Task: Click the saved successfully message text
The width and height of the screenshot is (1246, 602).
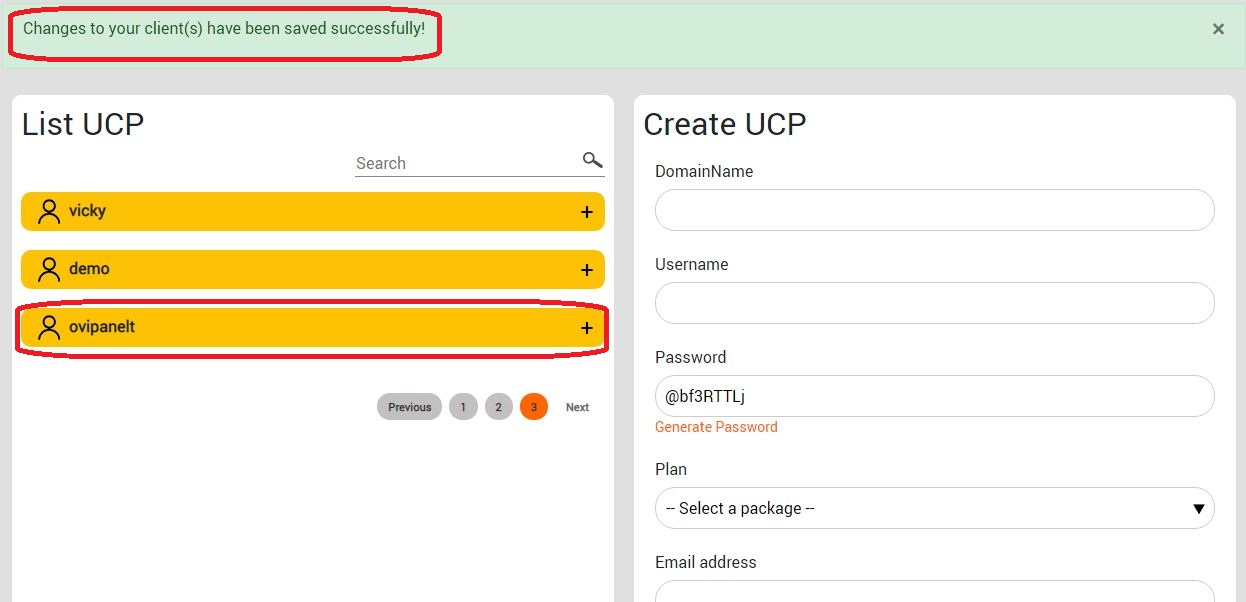Action: [224, 28]
